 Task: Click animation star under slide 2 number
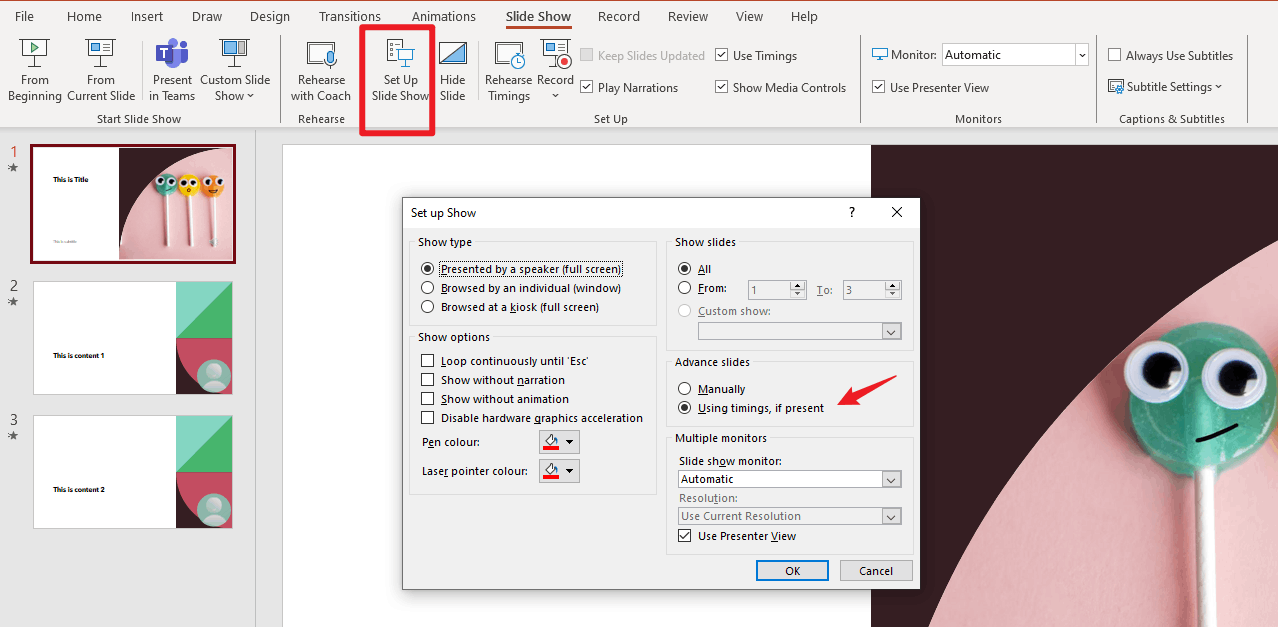coord(13,301)
